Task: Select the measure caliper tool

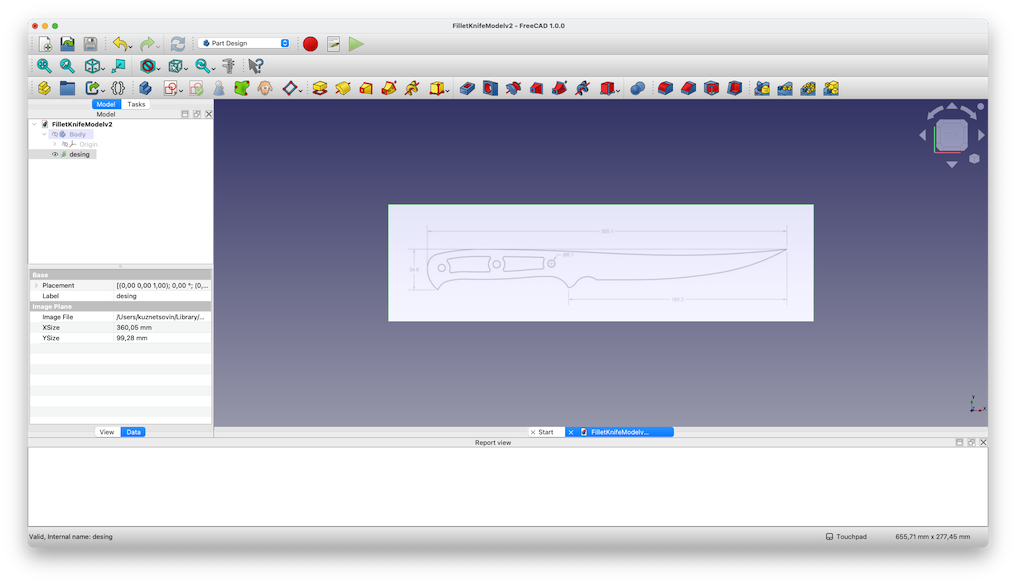Action: point(228,66)
